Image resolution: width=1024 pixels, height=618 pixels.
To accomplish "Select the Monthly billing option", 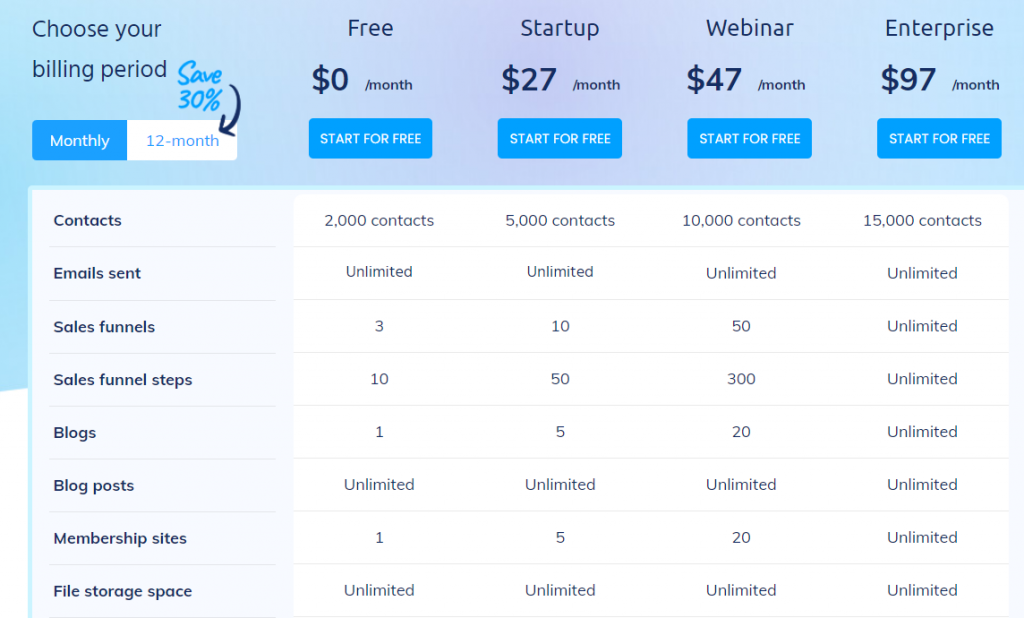I will [80, 140].
